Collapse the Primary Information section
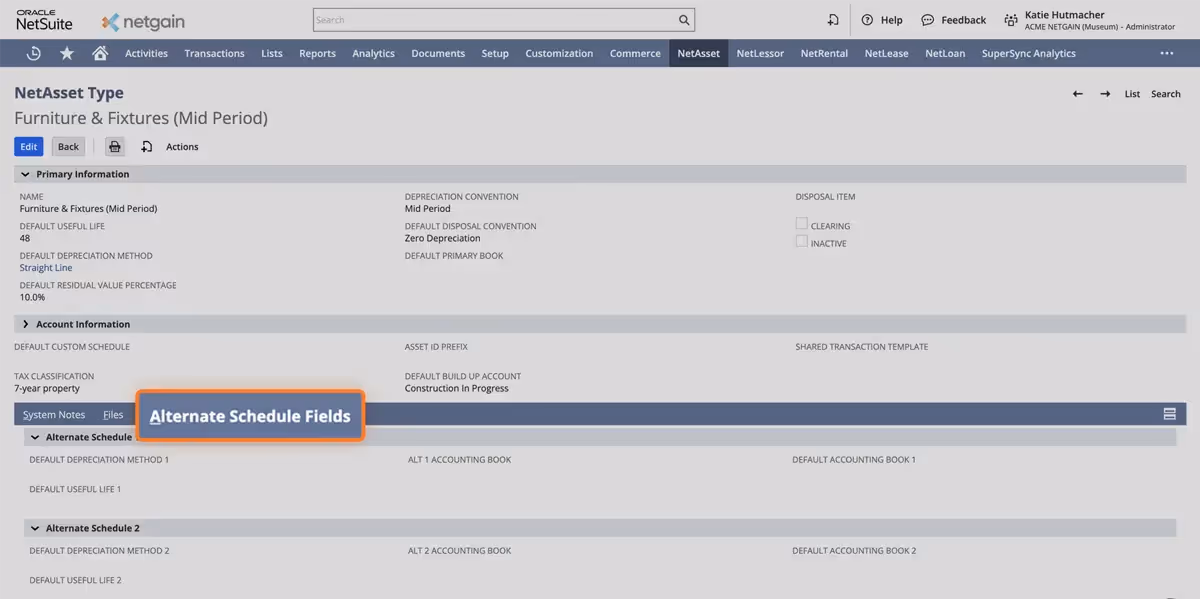Image resolution: width=1200 pixels, height=599 pixels. click(24, 173)
